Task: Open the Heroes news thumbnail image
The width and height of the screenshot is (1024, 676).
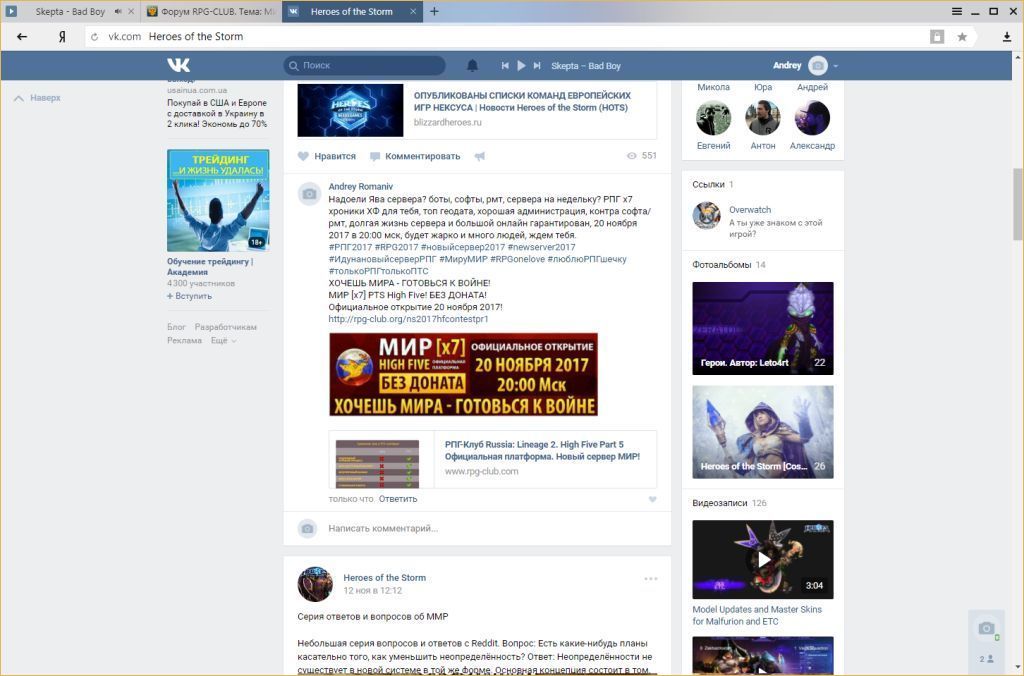Action: point(350,110)
